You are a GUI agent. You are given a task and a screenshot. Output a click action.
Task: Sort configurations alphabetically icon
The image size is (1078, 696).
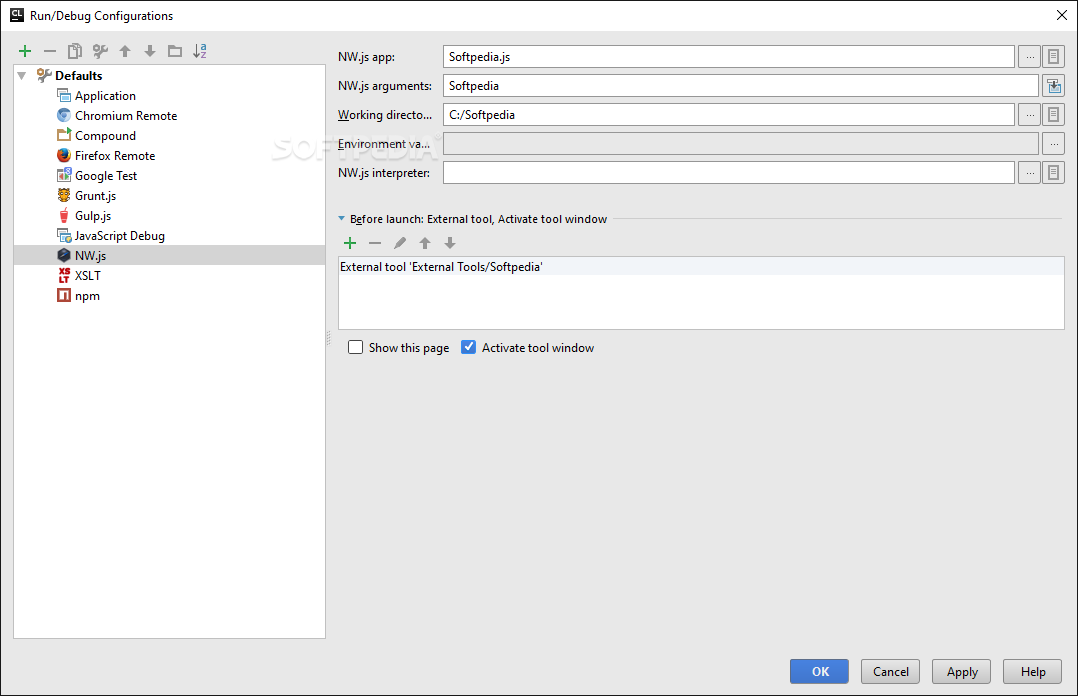pos(200,51)
